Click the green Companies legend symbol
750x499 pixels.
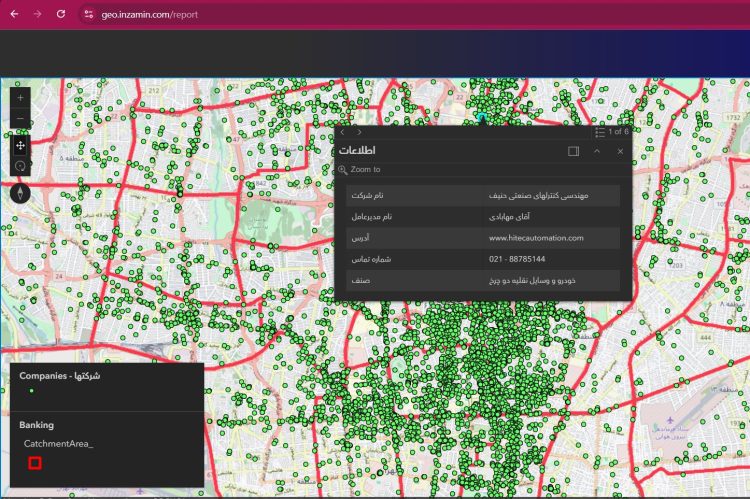tap(32, 391)
